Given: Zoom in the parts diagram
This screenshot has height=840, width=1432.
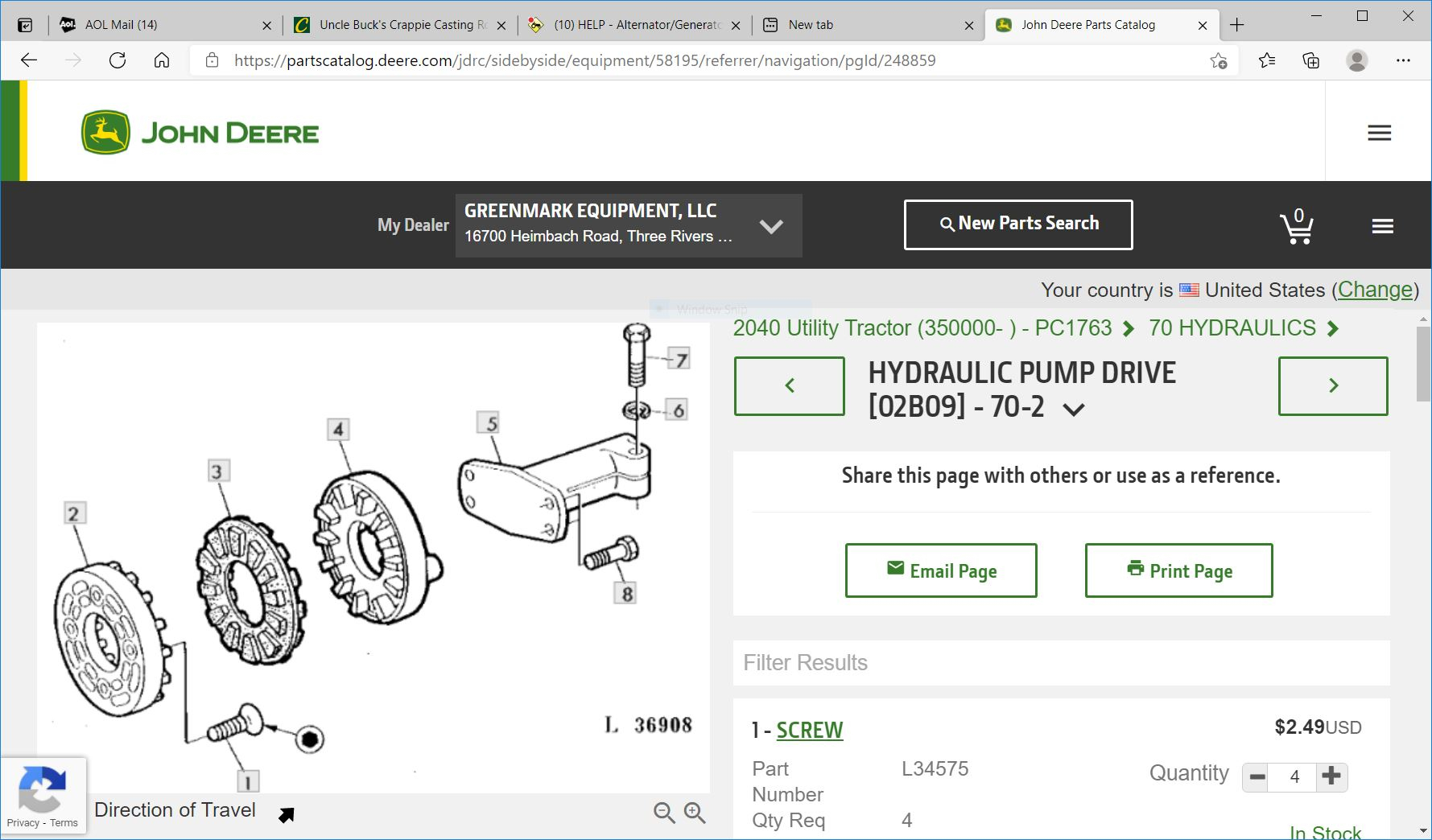Looking at the screenshot, I should point(695,813).
